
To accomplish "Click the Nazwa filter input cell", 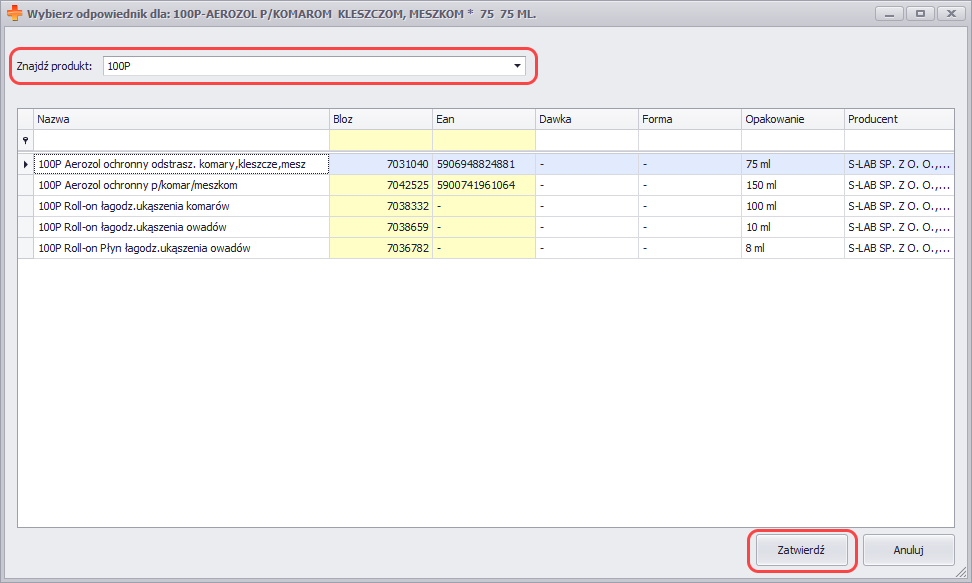I will click(181, 140).
